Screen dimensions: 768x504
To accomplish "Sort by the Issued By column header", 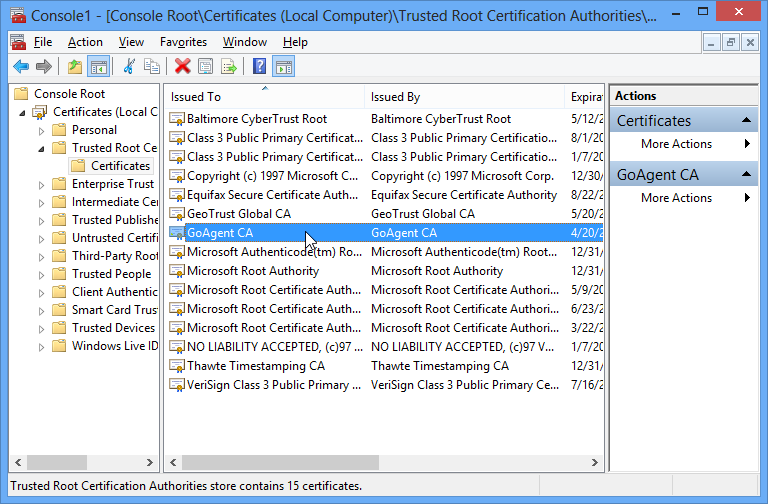I will coord(464,97).
